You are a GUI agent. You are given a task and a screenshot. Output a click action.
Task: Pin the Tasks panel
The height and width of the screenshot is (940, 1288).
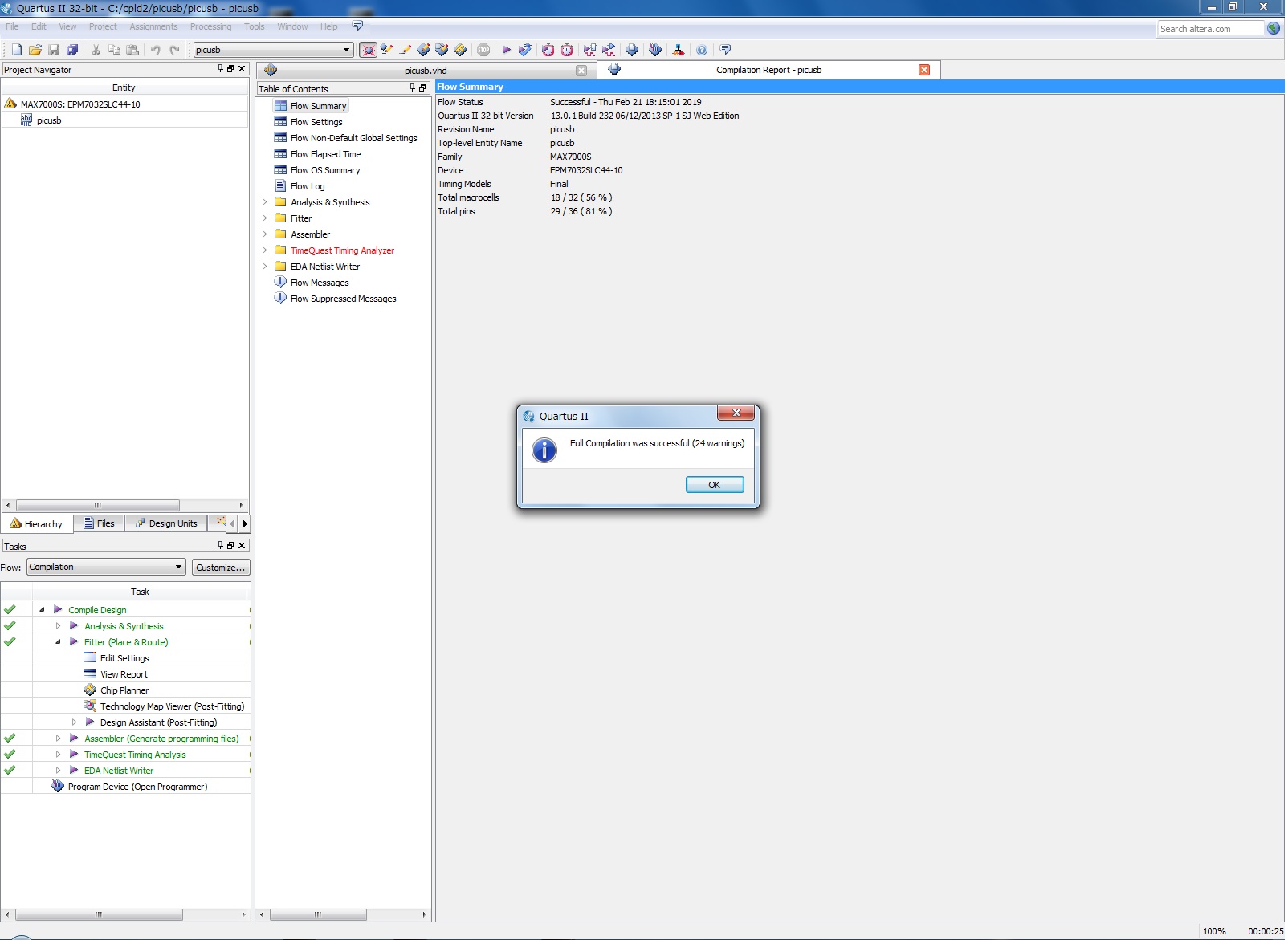(220, 545)
